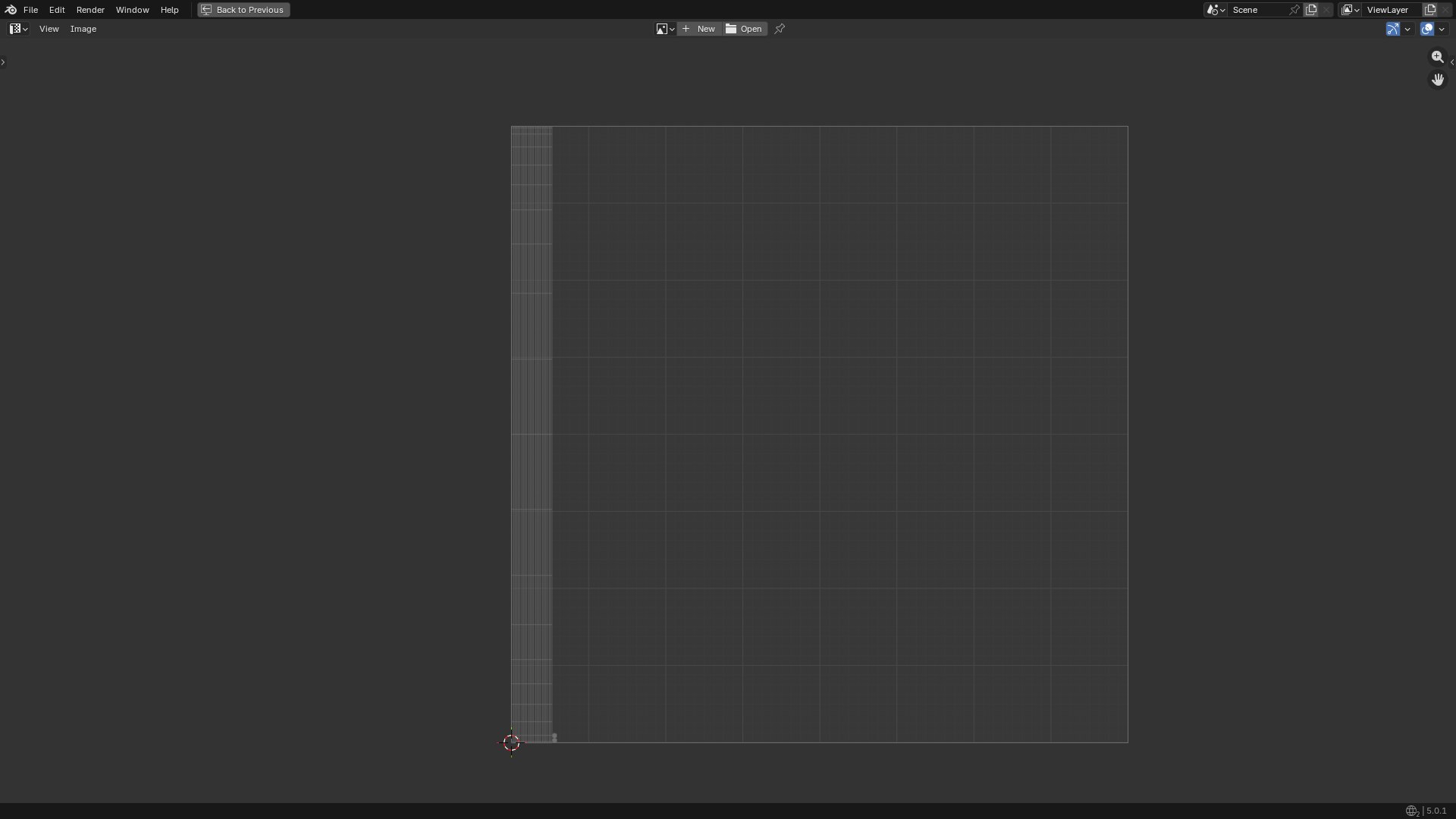Click the 2D cursor at the origin
This screenshot has height=819, width=1456.
[x=512, y=743]
